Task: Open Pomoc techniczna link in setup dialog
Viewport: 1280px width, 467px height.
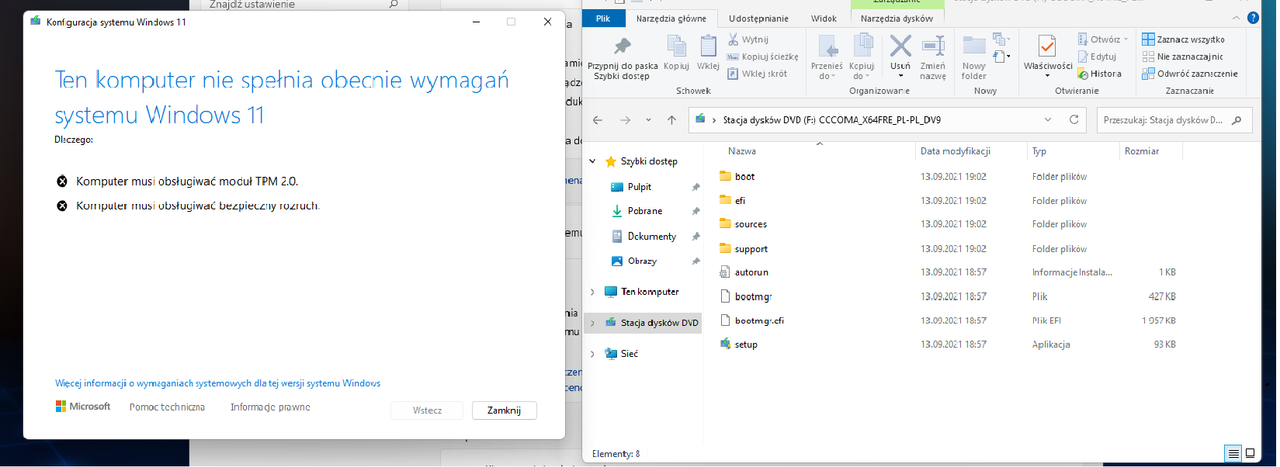Action: [x=167, y=407]
